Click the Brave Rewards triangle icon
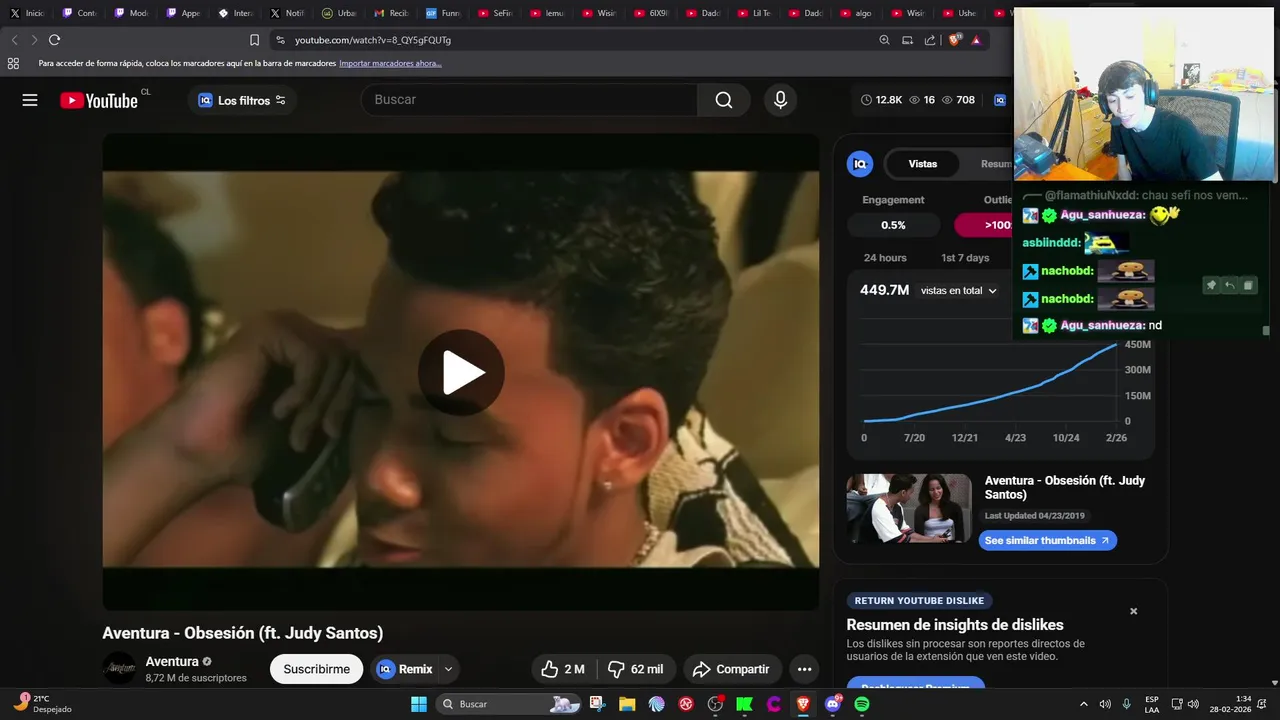The height and width of the screenshot is (720, 1280). point(976,40)
